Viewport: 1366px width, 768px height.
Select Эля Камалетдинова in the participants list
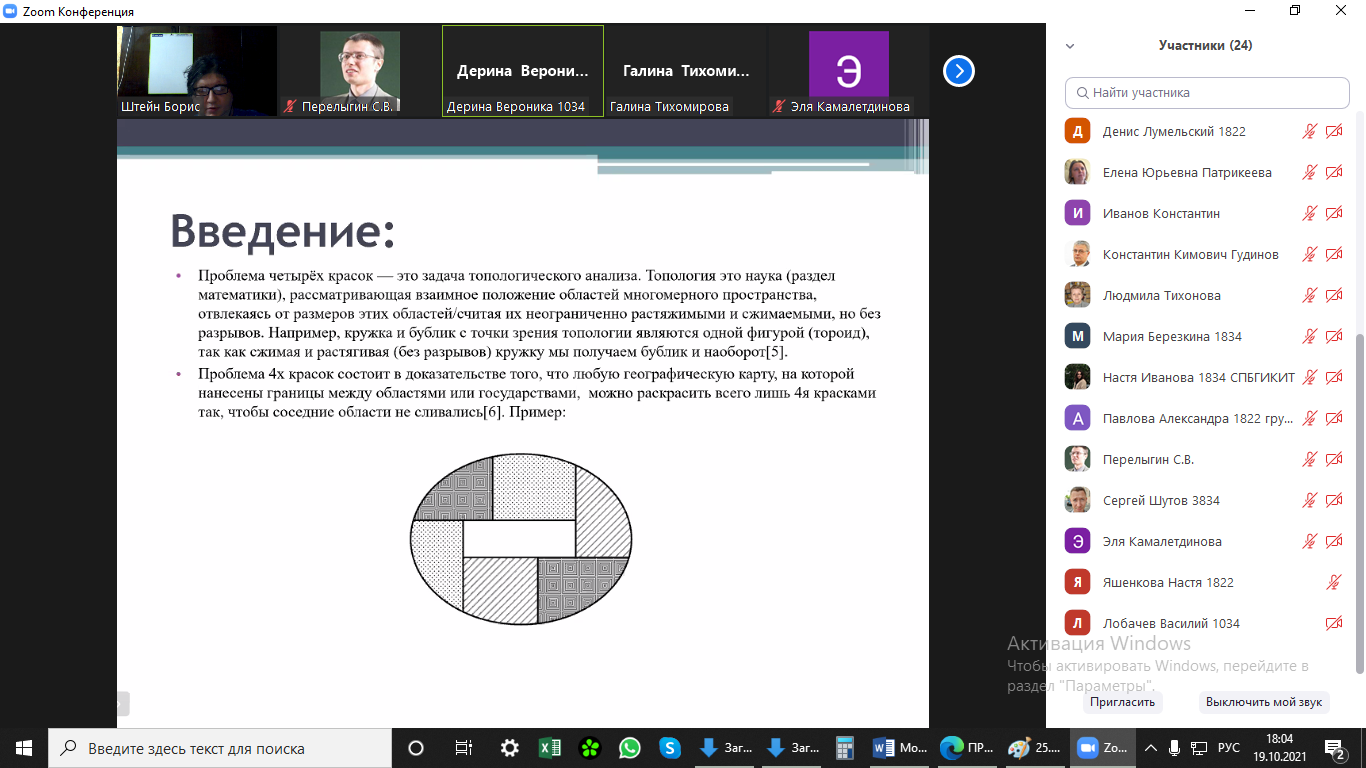tap(1162, 541)
